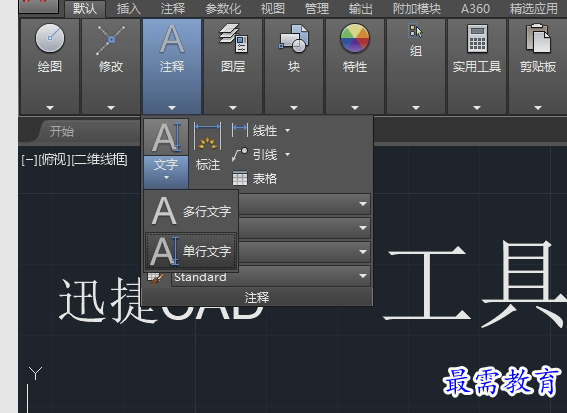Screen dimensions: 567x413
Task: Switch to the 插入 ribbon tab
Action: 128,8
